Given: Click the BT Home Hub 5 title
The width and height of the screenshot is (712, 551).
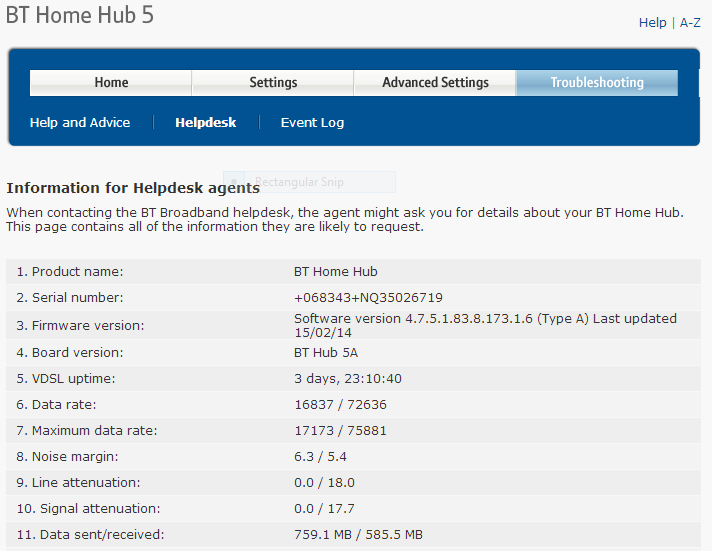Looking at the screenshot, I should 80,15.
